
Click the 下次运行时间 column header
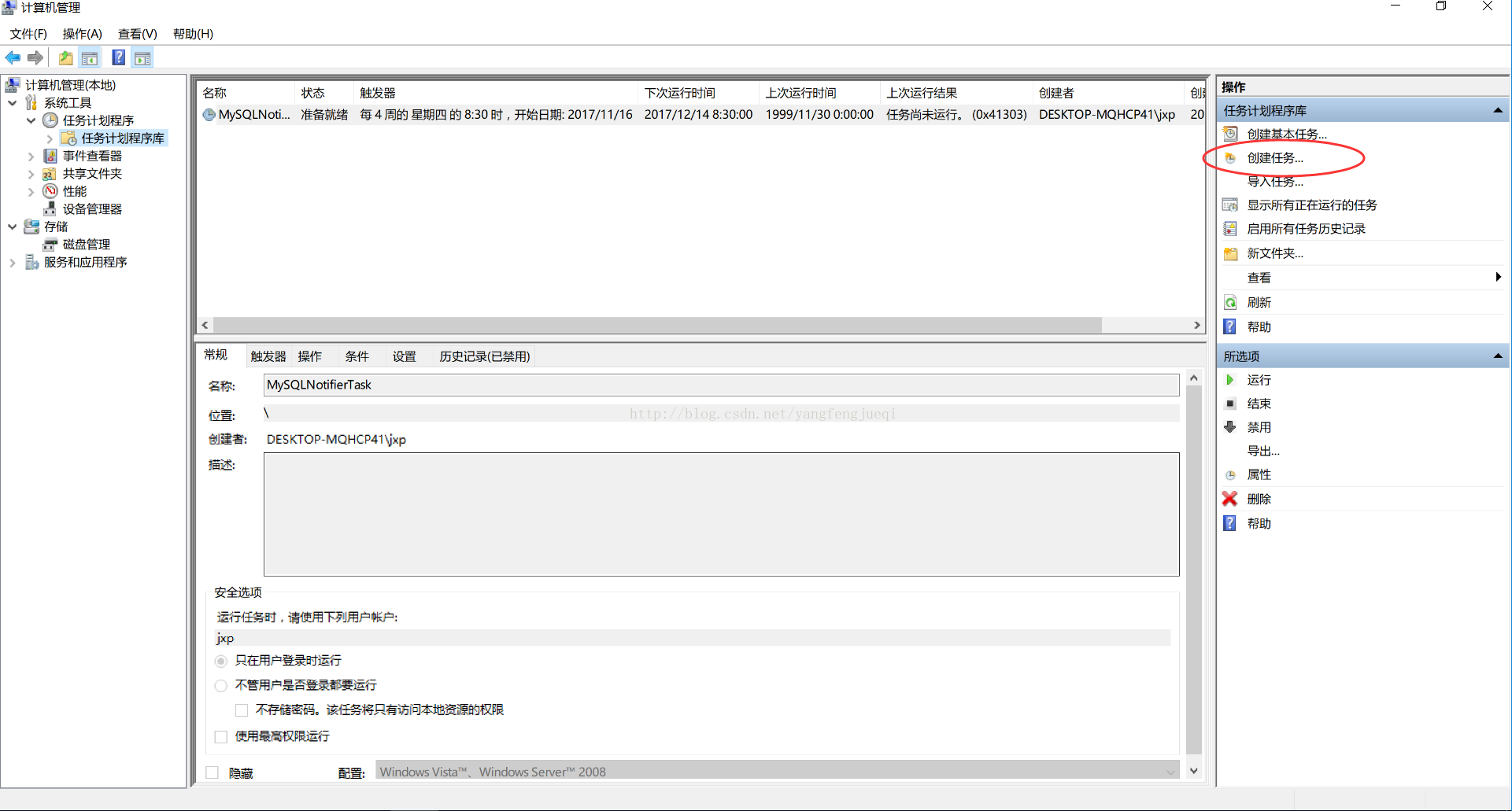699,93
